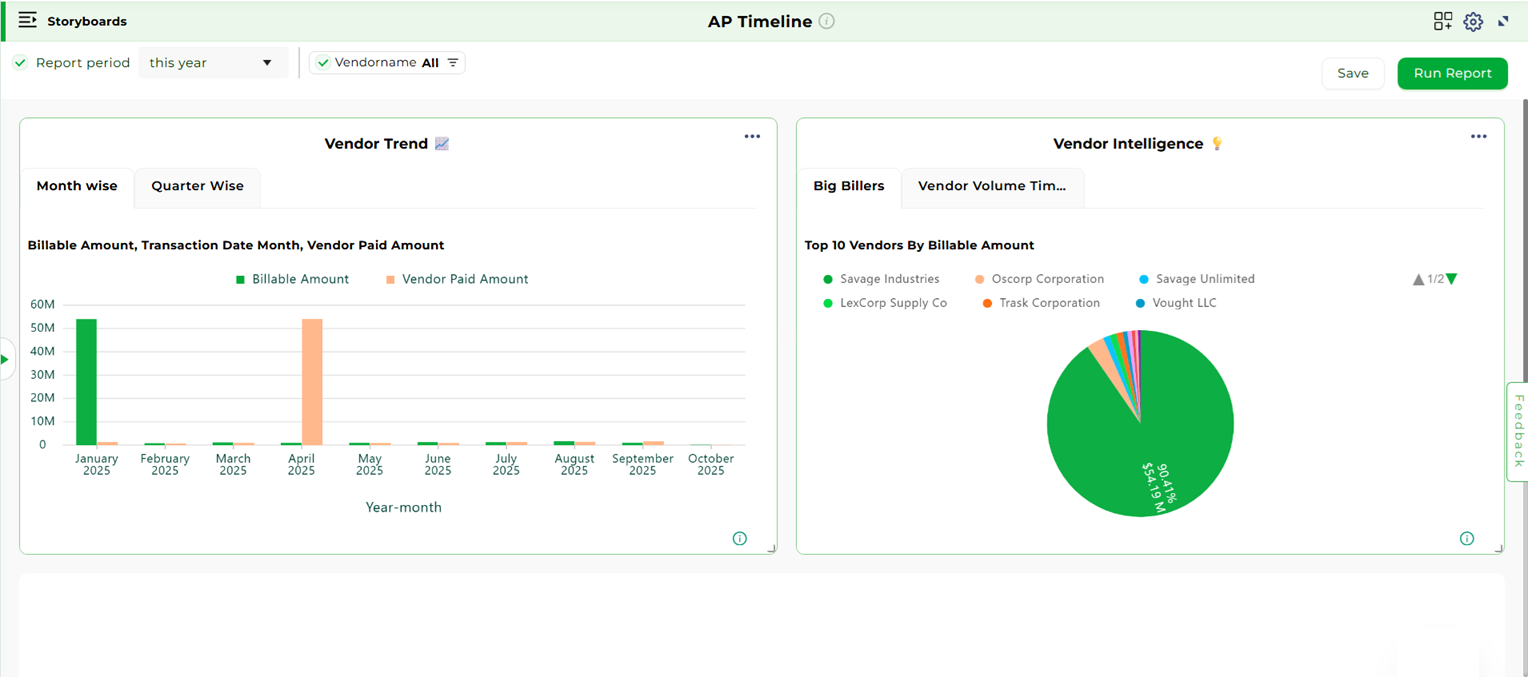Switch to the Quarter Wise tab
1528x677 pixels.
point(197,186)
